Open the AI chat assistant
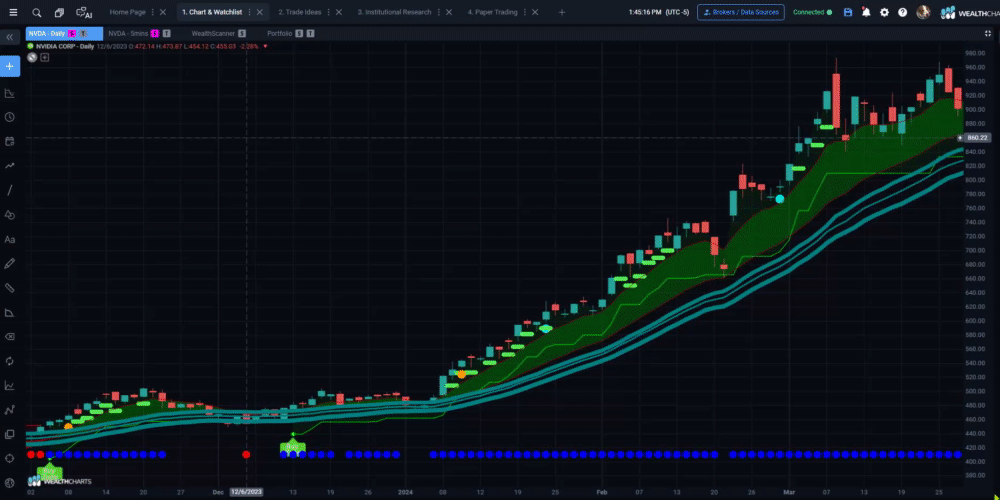The height and width of the screenshot is (500, 1000). 84,12
